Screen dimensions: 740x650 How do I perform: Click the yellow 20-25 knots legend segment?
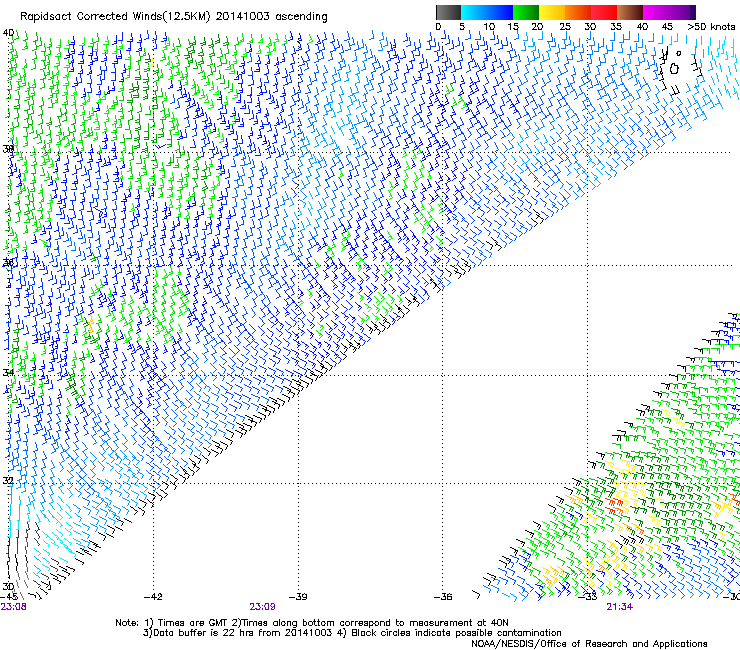(552, 12)
